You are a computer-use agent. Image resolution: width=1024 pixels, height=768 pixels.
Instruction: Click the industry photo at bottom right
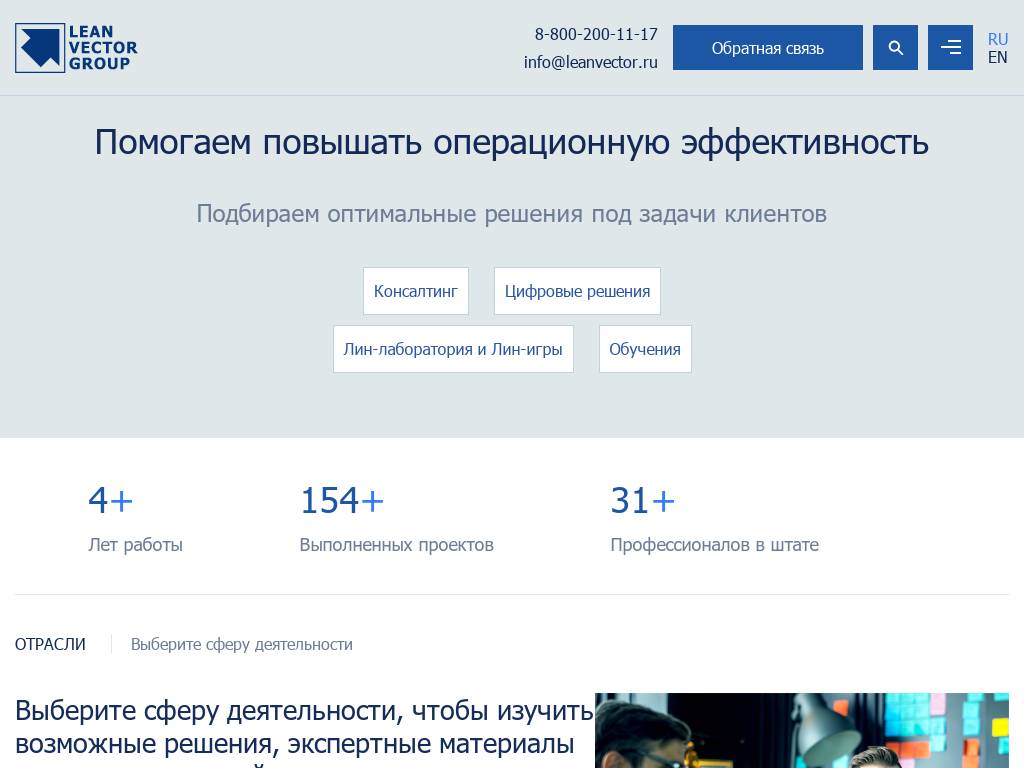click(x=801, y=730)
